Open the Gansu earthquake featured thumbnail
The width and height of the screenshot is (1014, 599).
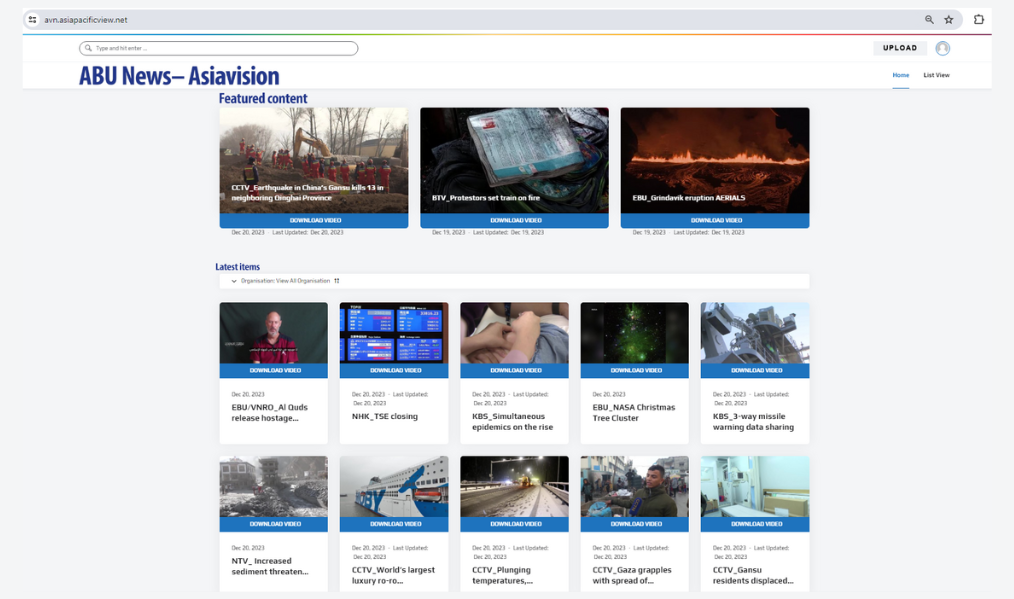coord(314,160)
